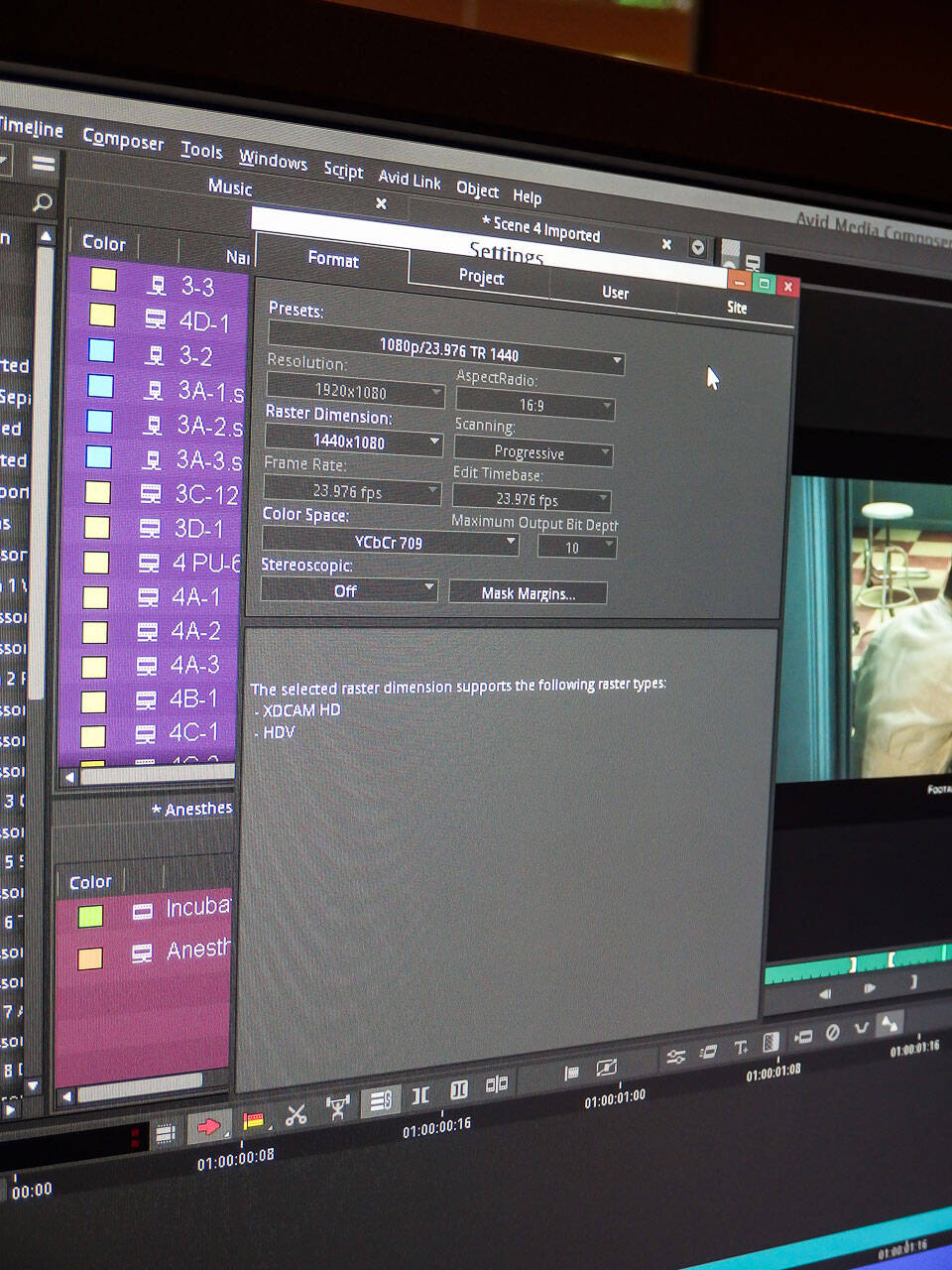952x1270 pixels.
Task: Open the audio mixer sliders icon
Action: [675, 1057]
